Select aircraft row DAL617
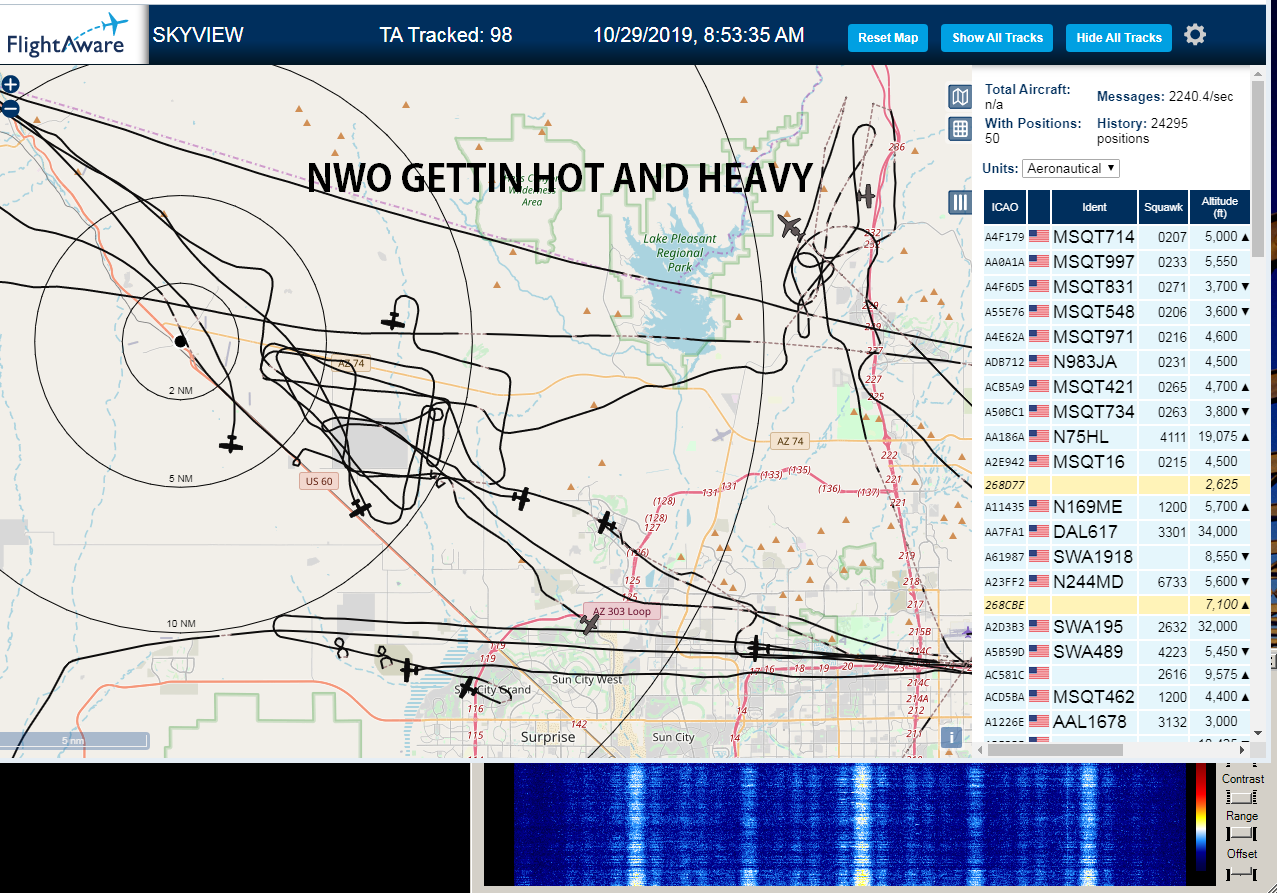 (x=1117, y=532)
